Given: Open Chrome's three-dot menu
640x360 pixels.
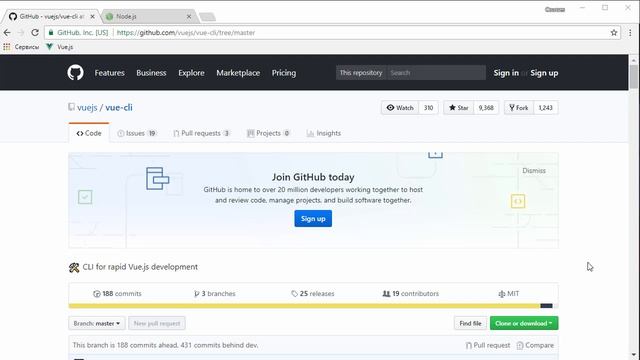Looking at the screenshot, I should pyautogui.click(x=630, y=33).
